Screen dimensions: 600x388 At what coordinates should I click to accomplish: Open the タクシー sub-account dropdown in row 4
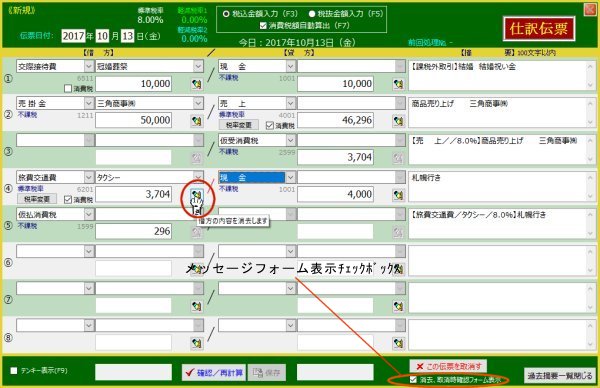point(198,177)
